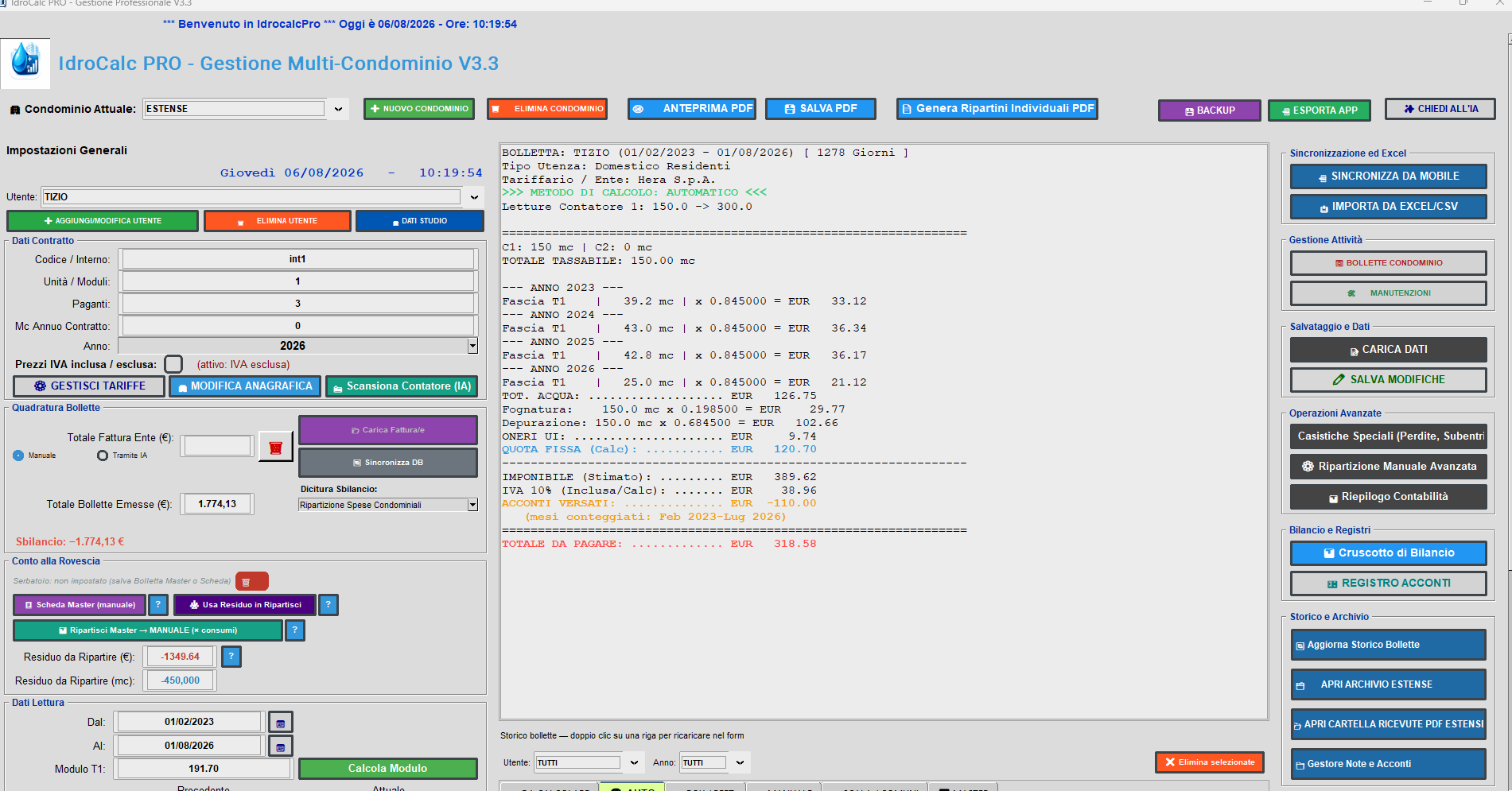
Task: Open the calendar picker for the Dal date
Action: 280,723
